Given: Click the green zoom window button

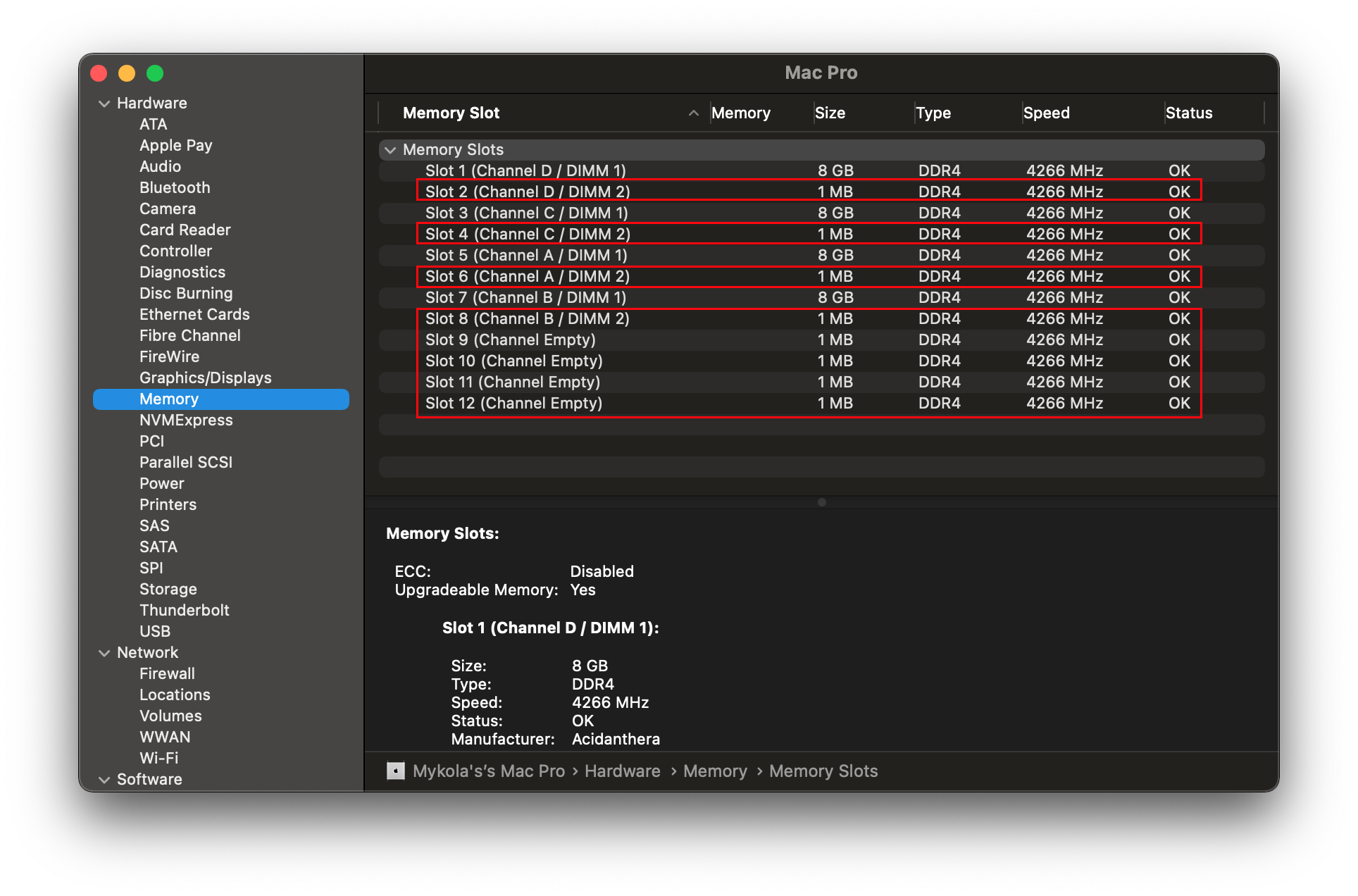Looking at the screenshot, I should coord(155,73).
